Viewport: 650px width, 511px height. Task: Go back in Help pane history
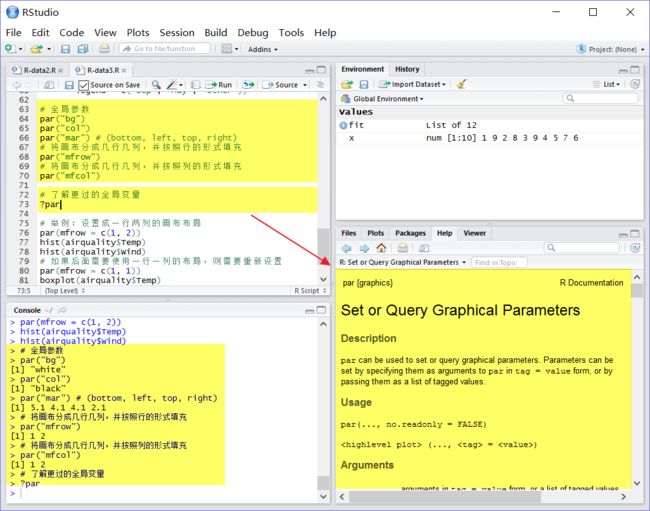click(x=347, y=248)
